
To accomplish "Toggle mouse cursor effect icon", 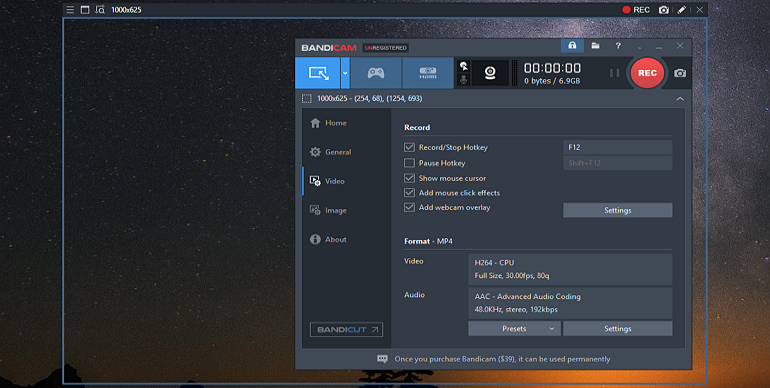I will click(x=463, y=66).
